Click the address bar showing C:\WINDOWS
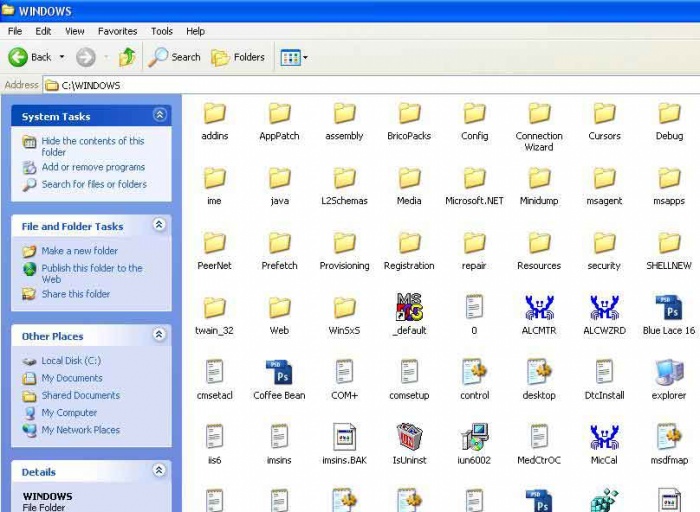Screen dimensions: 700x512 (x=371, y=85)
